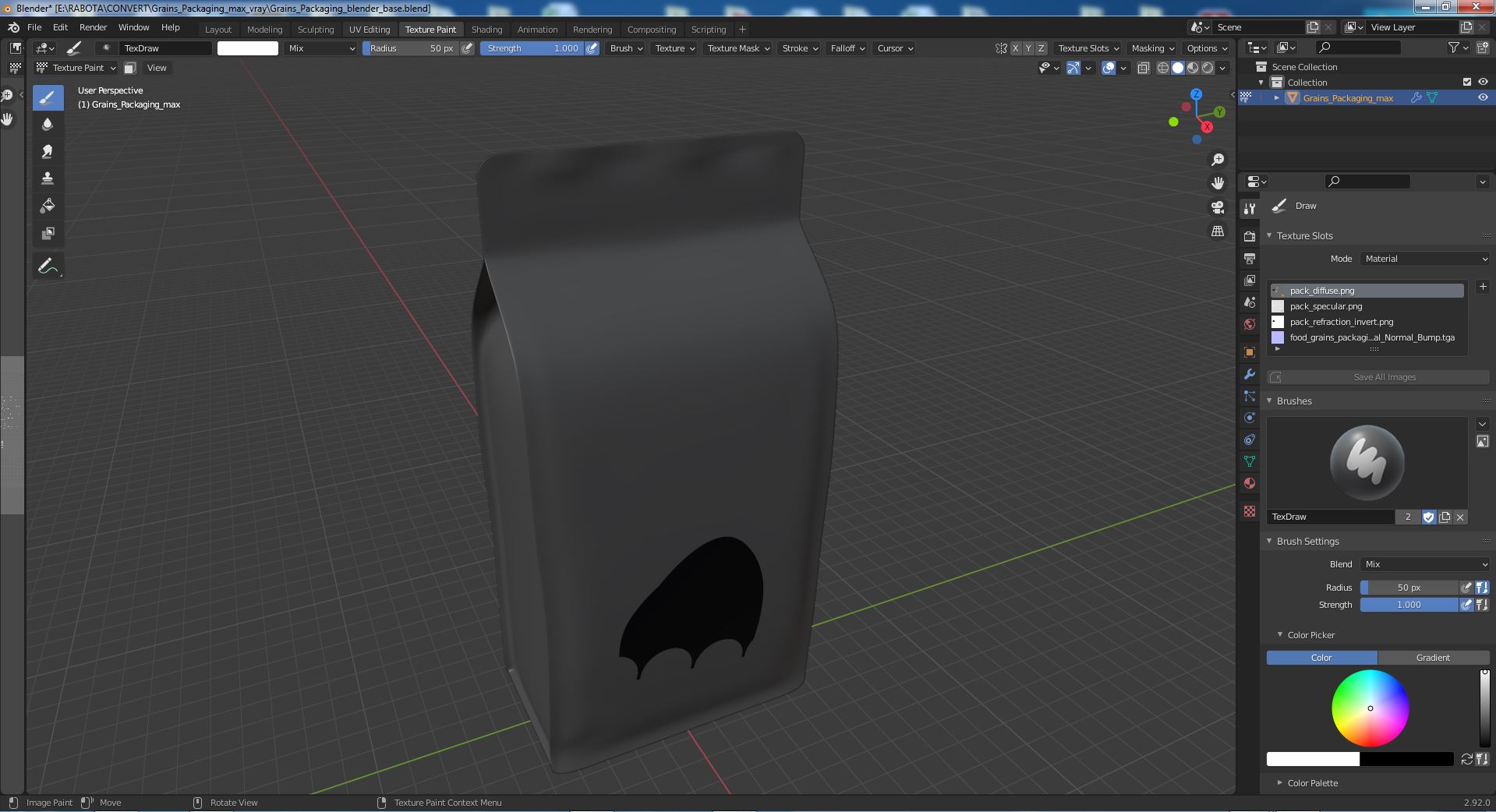The width and height of the screenshot is (1496, 812).
Task: Open the File menu
Action: pos(34,27)
